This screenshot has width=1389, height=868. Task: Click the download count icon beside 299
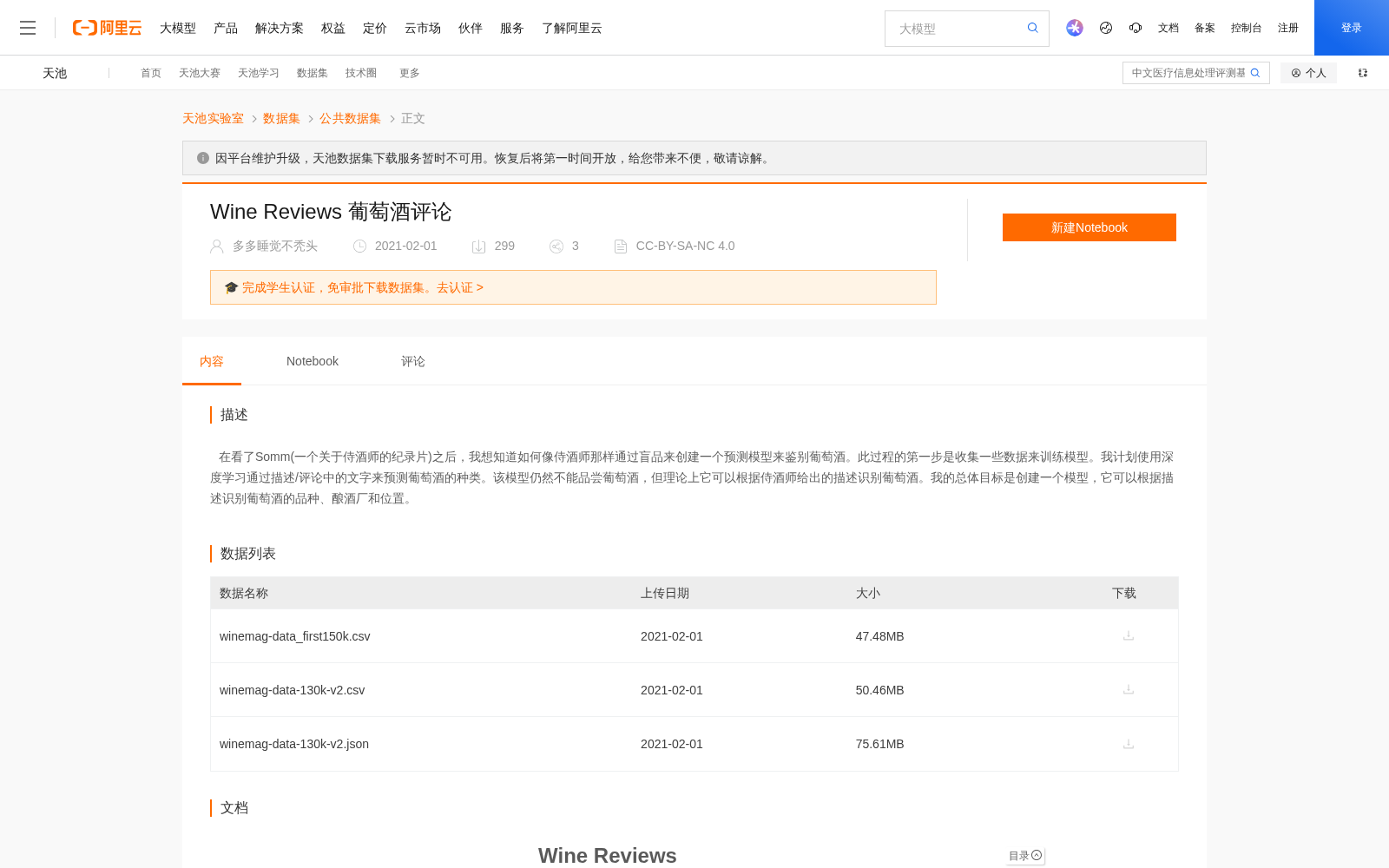[x=478, y=247]
